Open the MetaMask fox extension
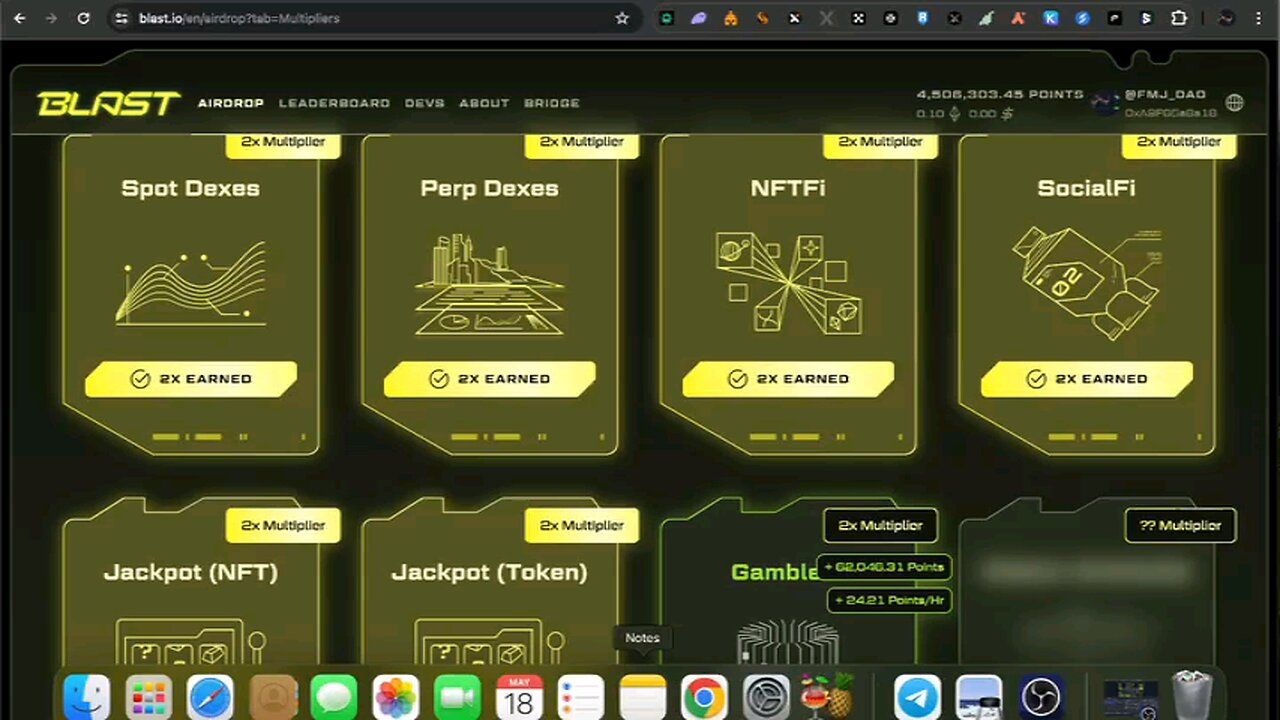 point(731,18)
